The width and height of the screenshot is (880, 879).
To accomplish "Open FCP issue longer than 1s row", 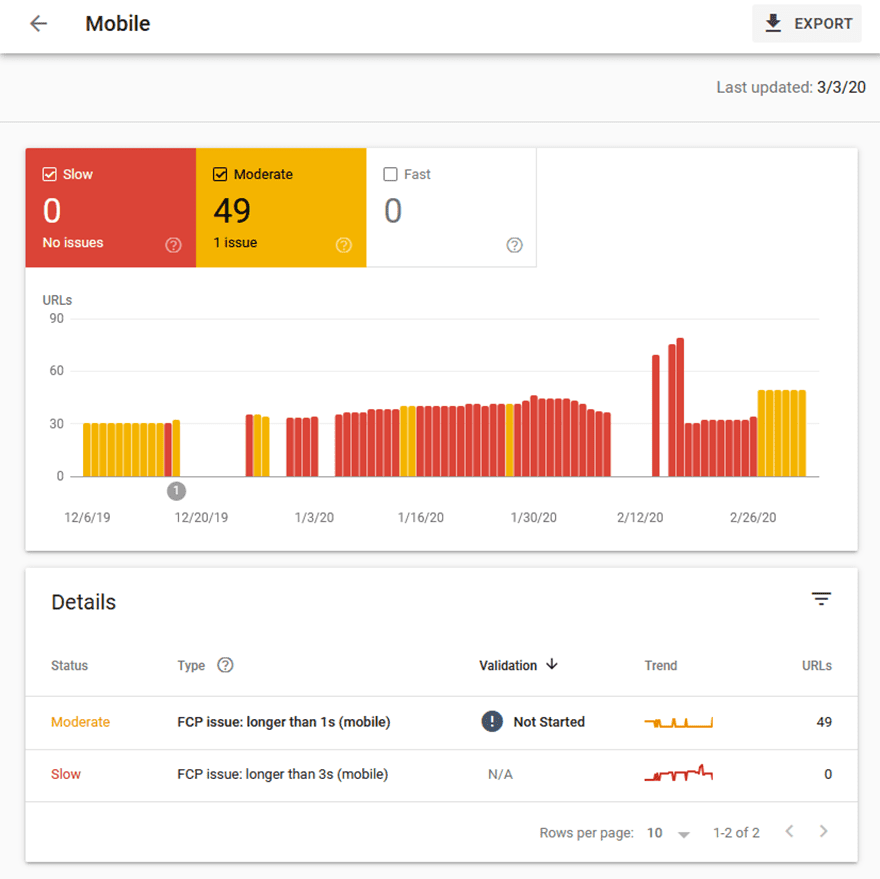I will tap(283, 722).
